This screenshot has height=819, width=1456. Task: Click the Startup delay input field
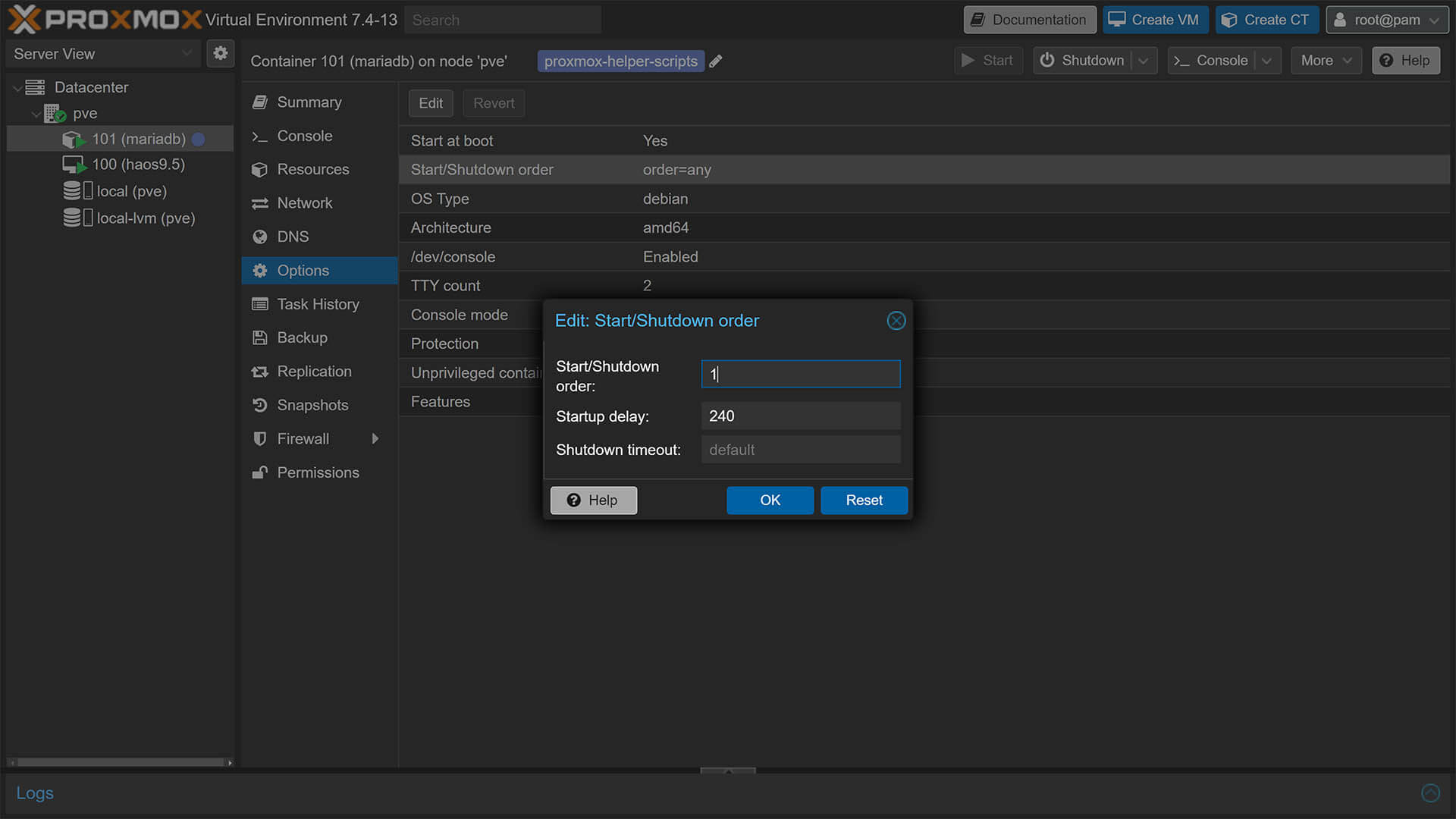800,416
